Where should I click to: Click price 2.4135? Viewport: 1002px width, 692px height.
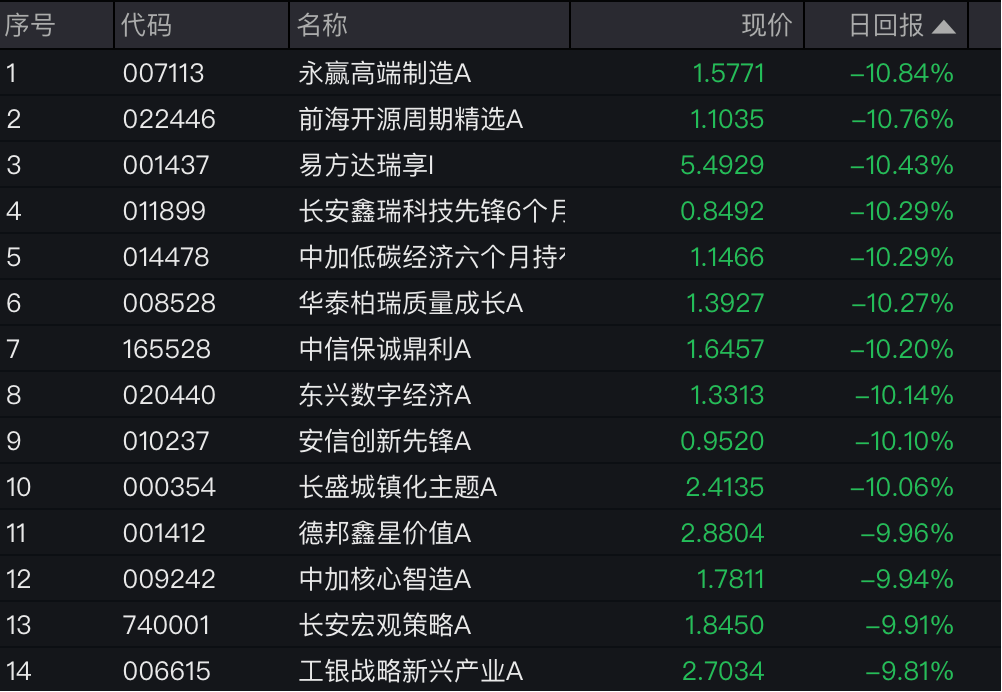725,487
